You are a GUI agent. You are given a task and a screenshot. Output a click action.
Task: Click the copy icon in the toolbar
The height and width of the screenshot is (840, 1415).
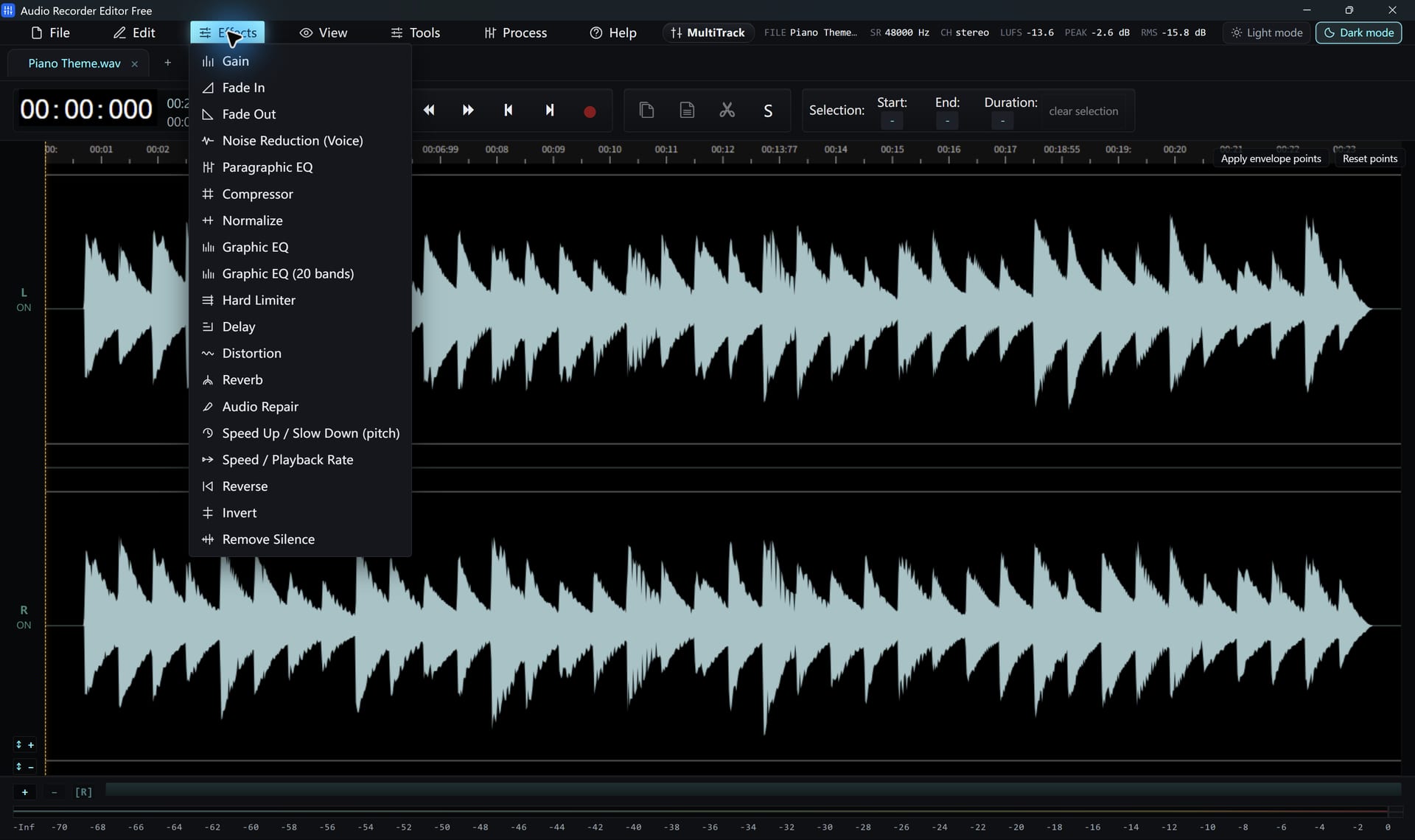[x=646, y=111]
